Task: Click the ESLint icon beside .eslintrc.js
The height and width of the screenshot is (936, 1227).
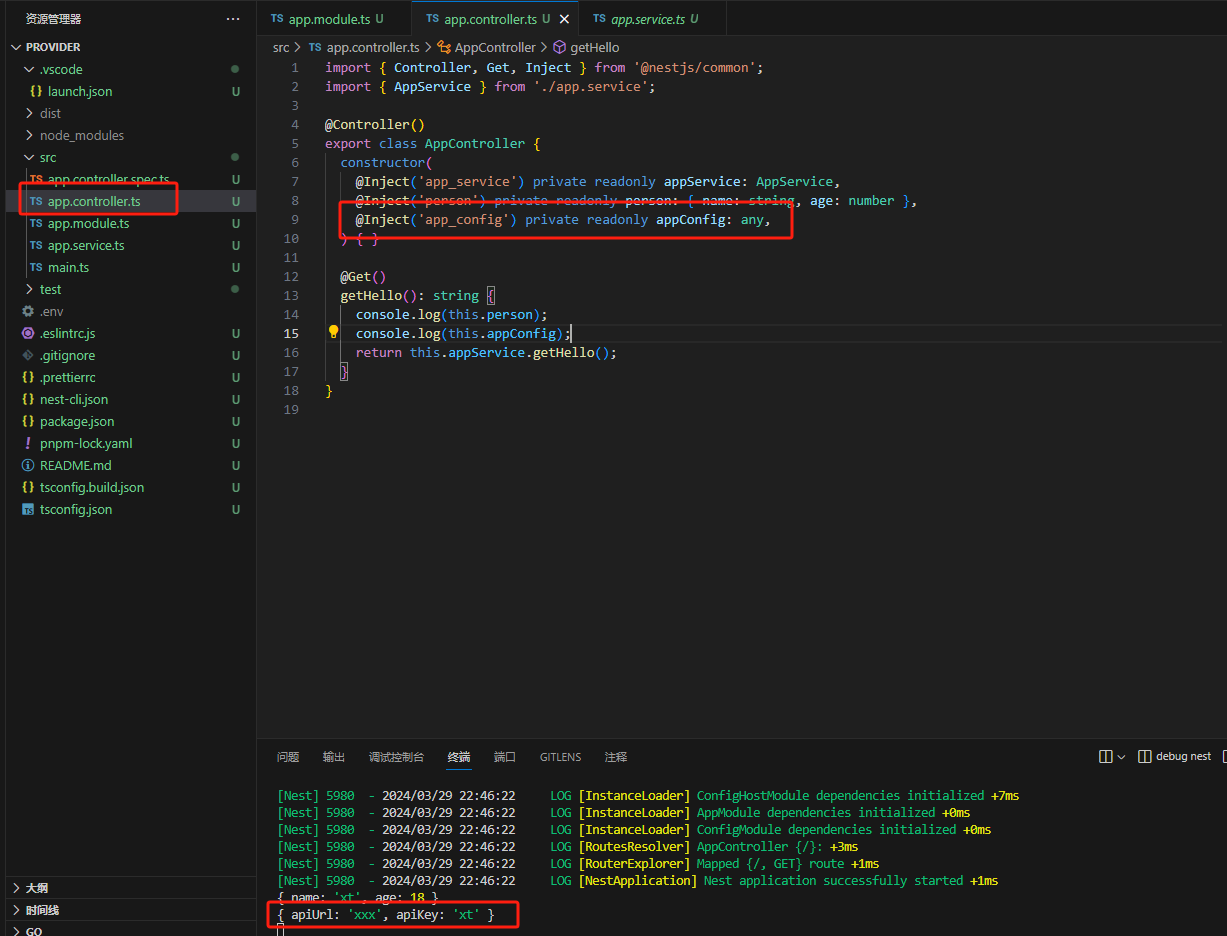Action: [28, 333]
